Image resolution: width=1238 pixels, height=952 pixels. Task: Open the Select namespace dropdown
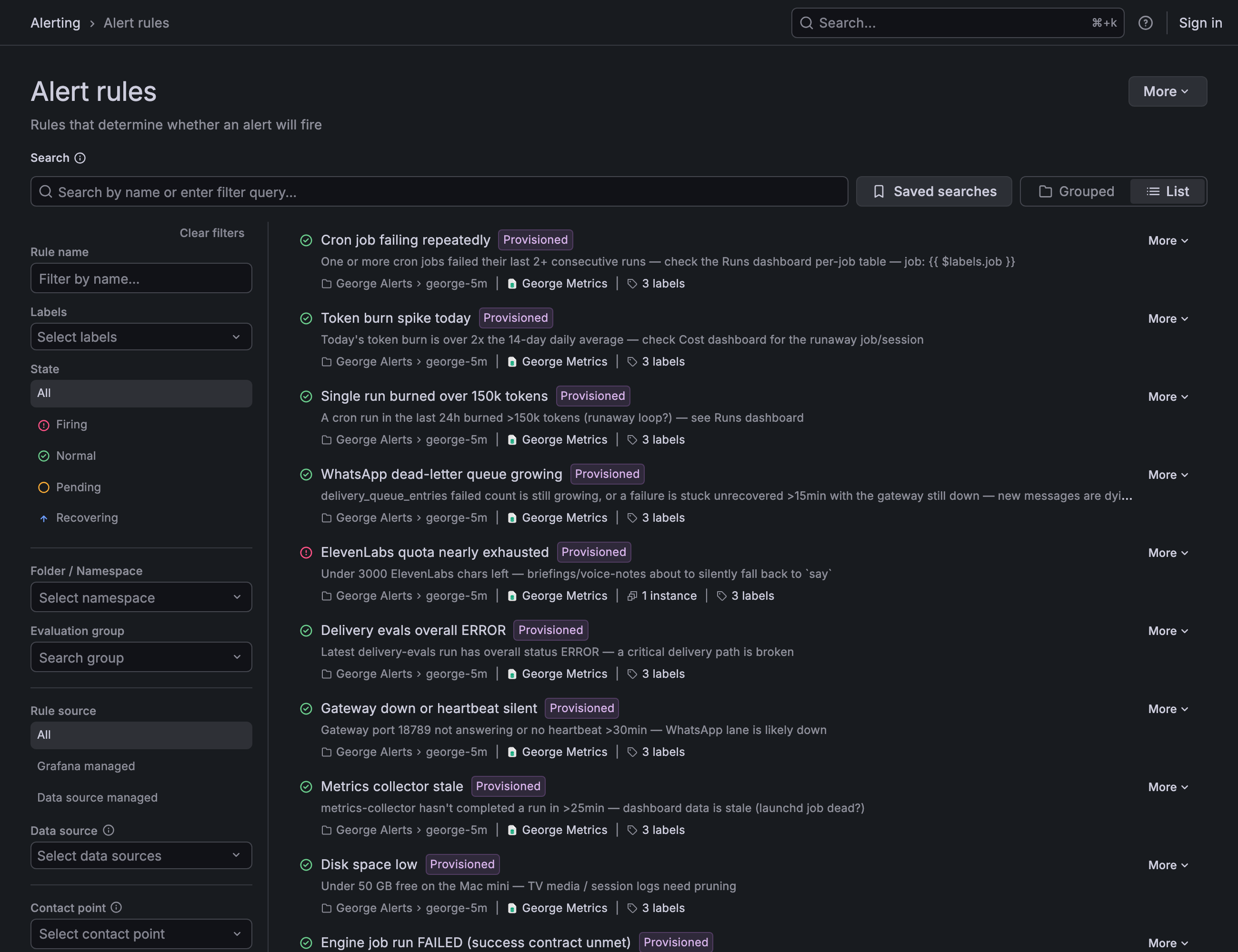click(x=141, y=597)
